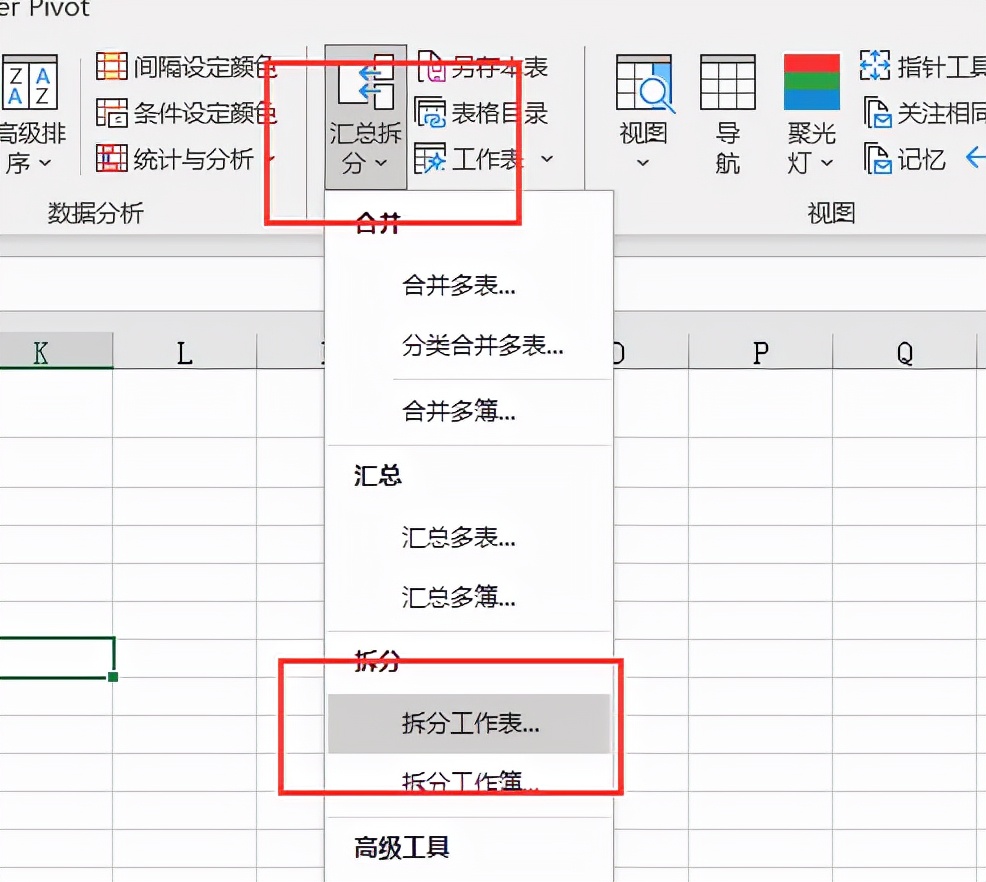Click the 记忆 text label

[x=921, y=159]
